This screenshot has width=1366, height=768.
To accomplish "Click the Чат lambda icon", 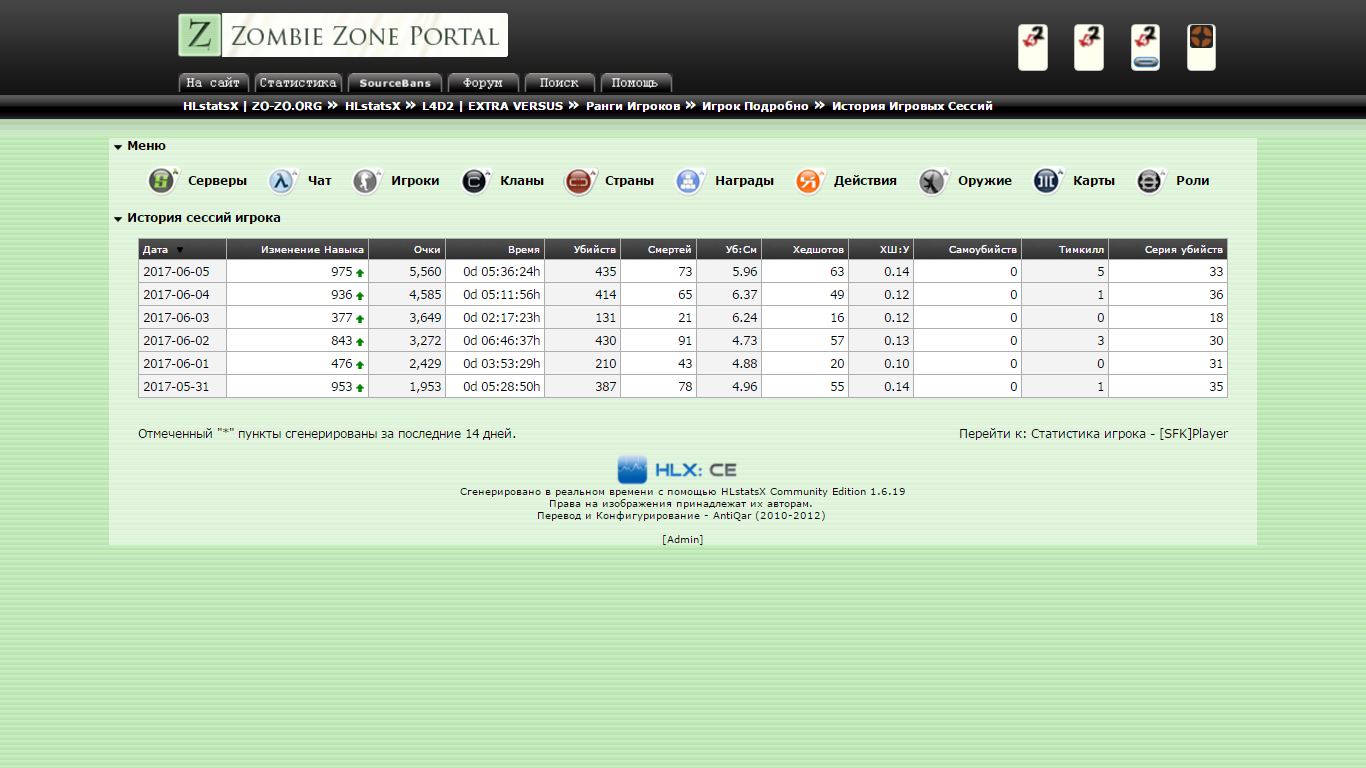I will coord(282,181).
